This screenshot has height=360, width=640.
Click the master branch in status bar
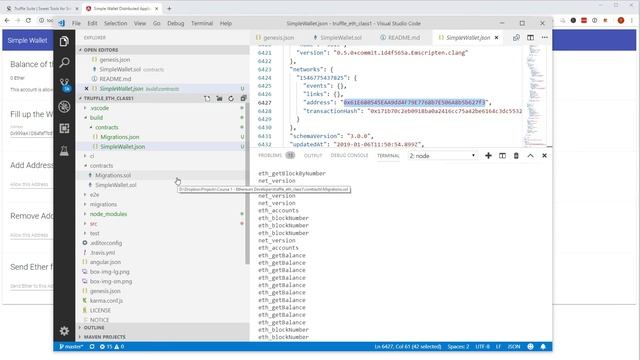(x=71, y=347)
